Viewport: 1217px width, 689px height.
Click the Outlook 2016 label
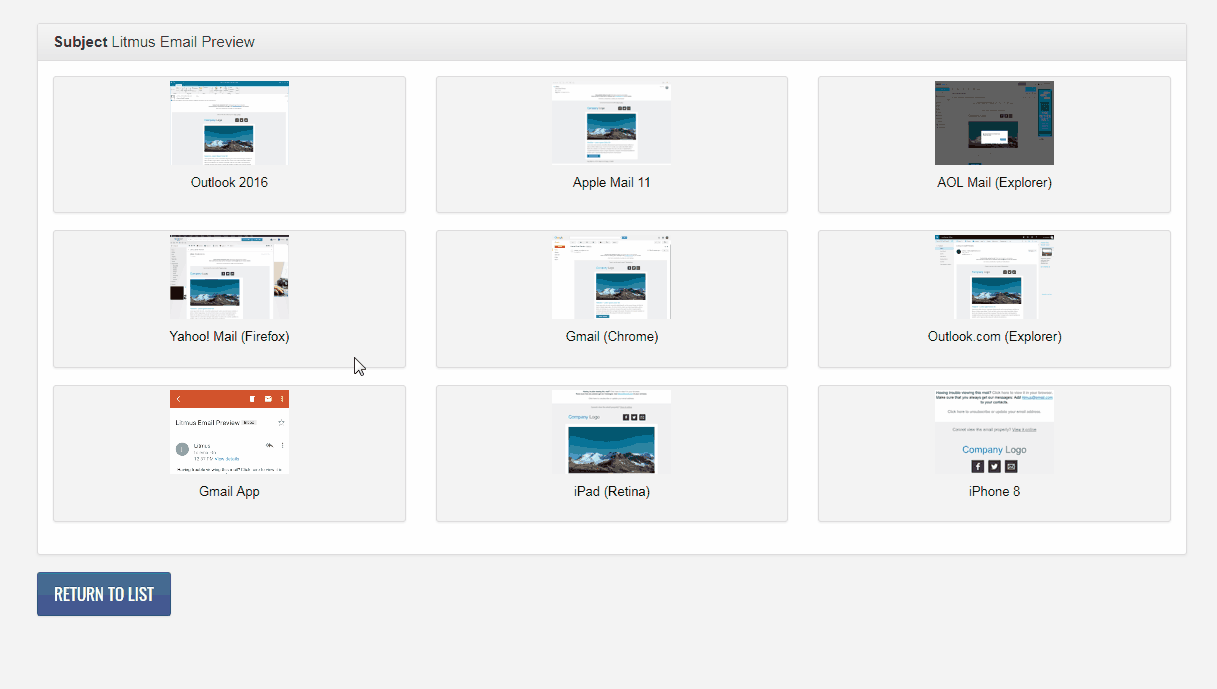(x=229, y=183)
